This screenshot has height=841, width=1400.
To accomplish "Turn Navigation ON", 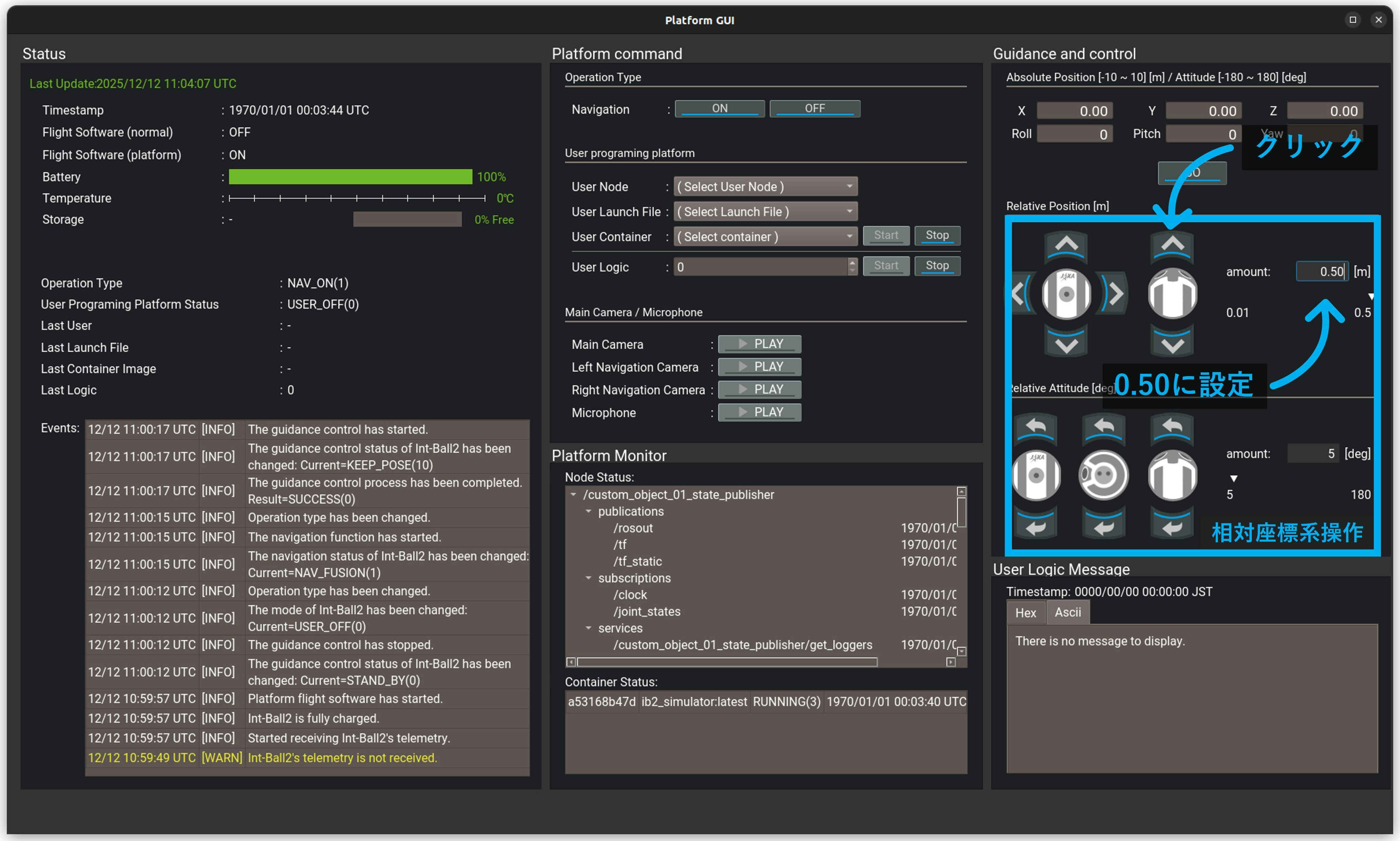I will tap(720, 108).
